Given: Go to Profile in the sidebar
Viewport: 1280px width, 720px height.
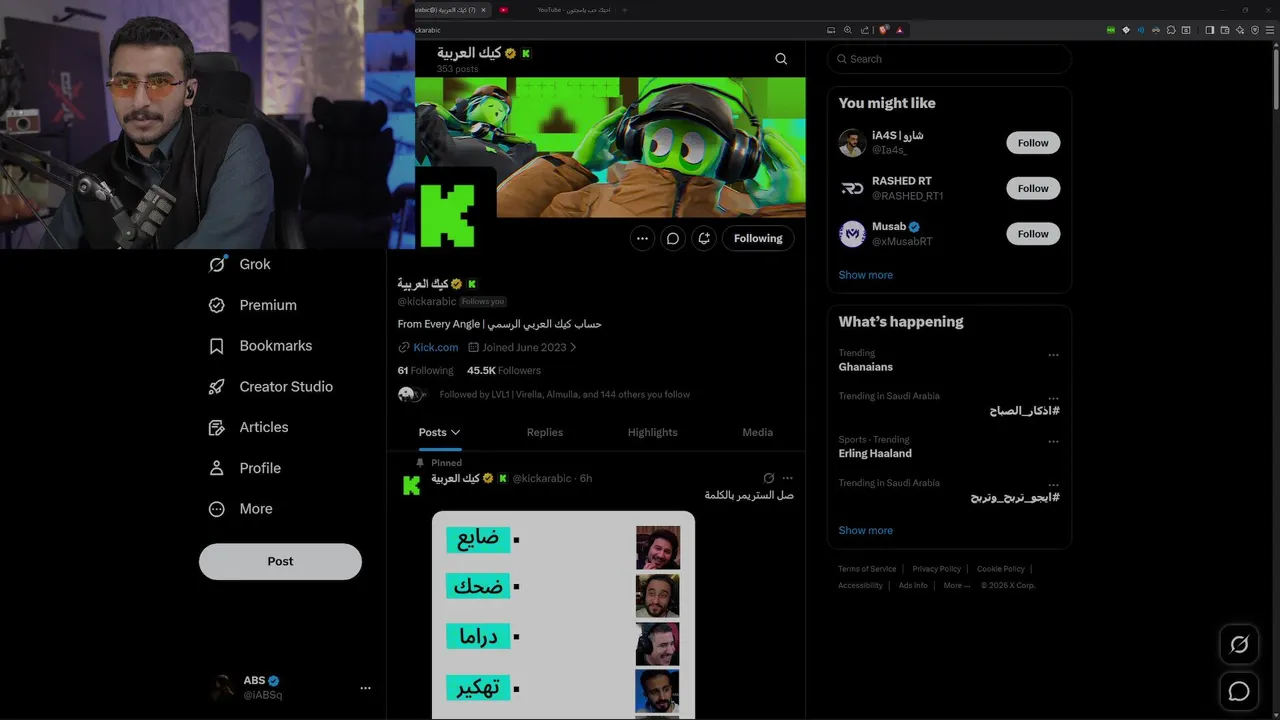Looking at the screenshot, I should point(244,468).
